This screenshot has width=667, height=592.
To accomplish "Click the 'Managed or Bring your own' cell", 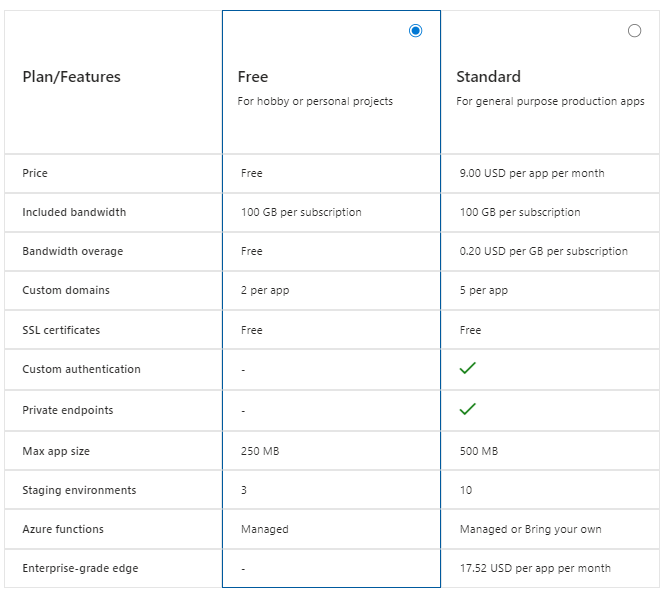I will click(x=530, y=529).
